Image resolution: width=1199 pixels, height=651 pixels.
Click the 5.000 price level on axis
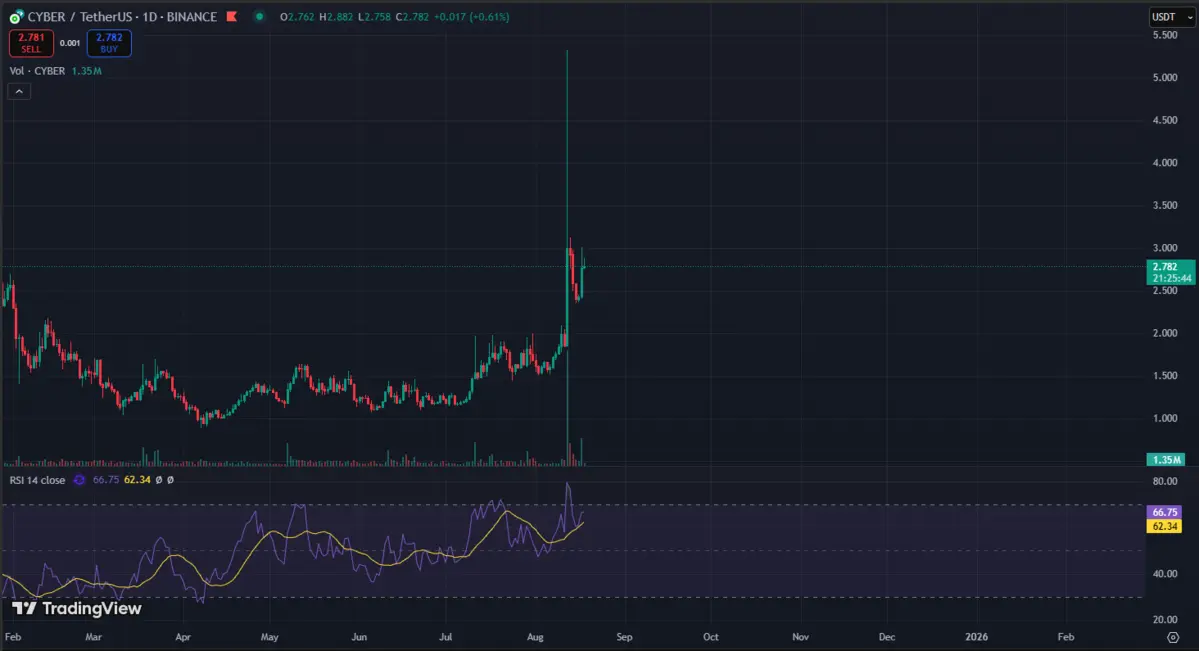(x=1165, y=77)
